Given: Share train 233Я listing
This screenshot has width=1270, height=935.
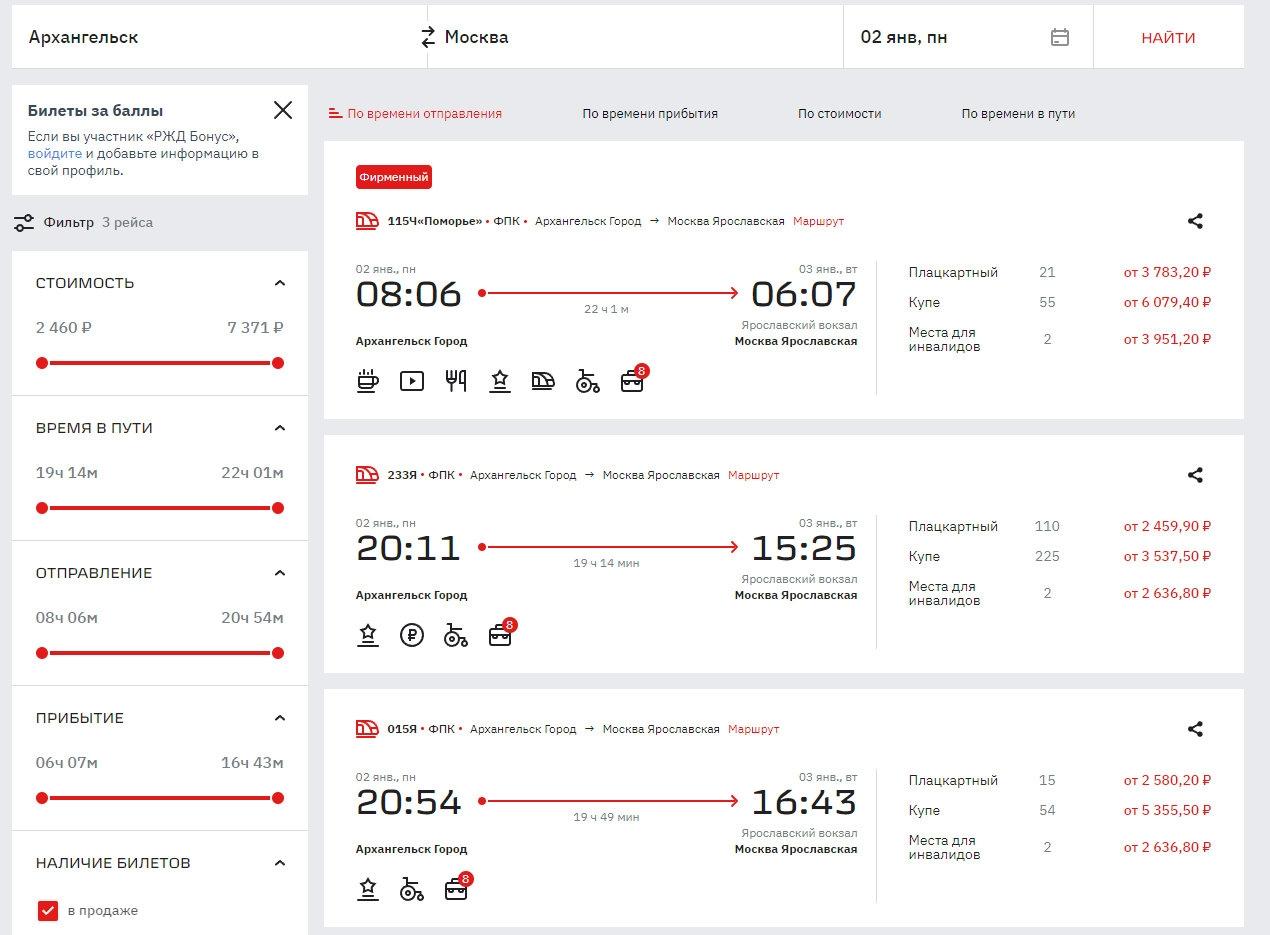Looking at the screenshot, I should 1195,476.
